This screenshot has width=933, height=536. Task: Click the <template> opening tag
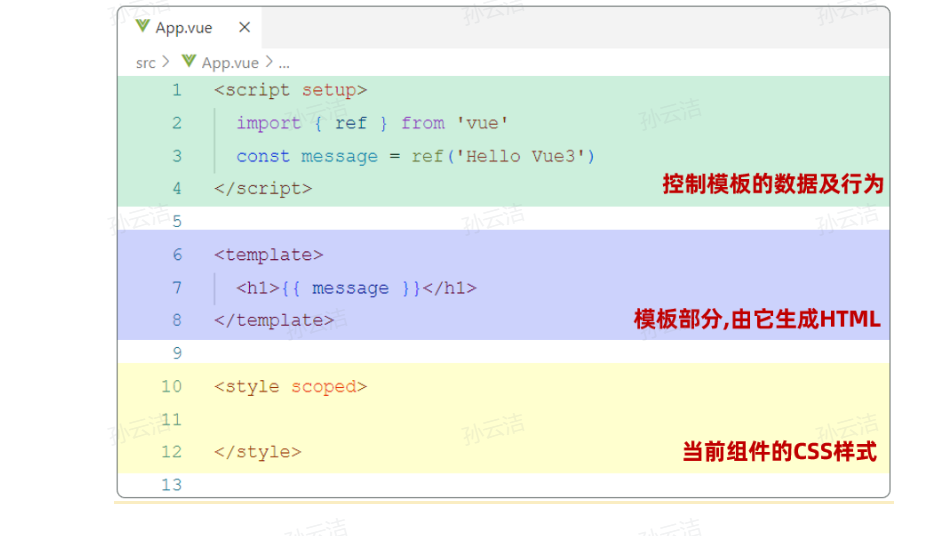pyautogui.click(x=268, y=255)
